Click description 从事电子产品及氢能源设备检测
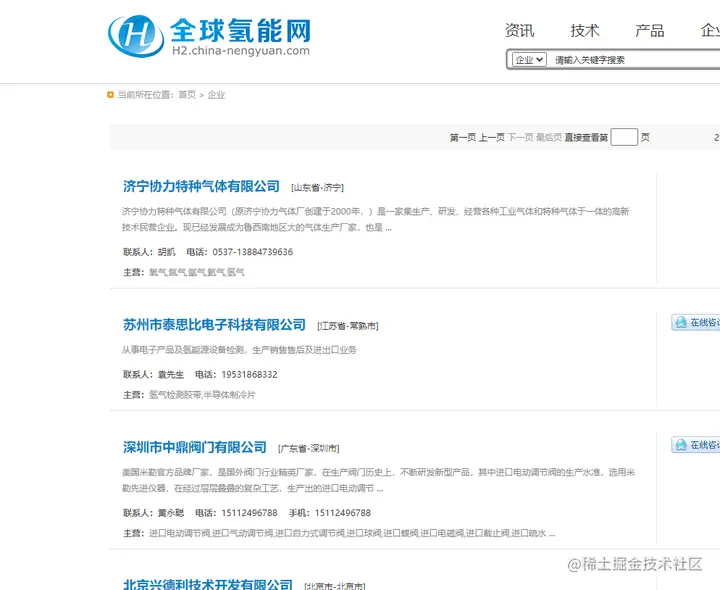The width and height of the screenshot is (720, 590). 239,350
